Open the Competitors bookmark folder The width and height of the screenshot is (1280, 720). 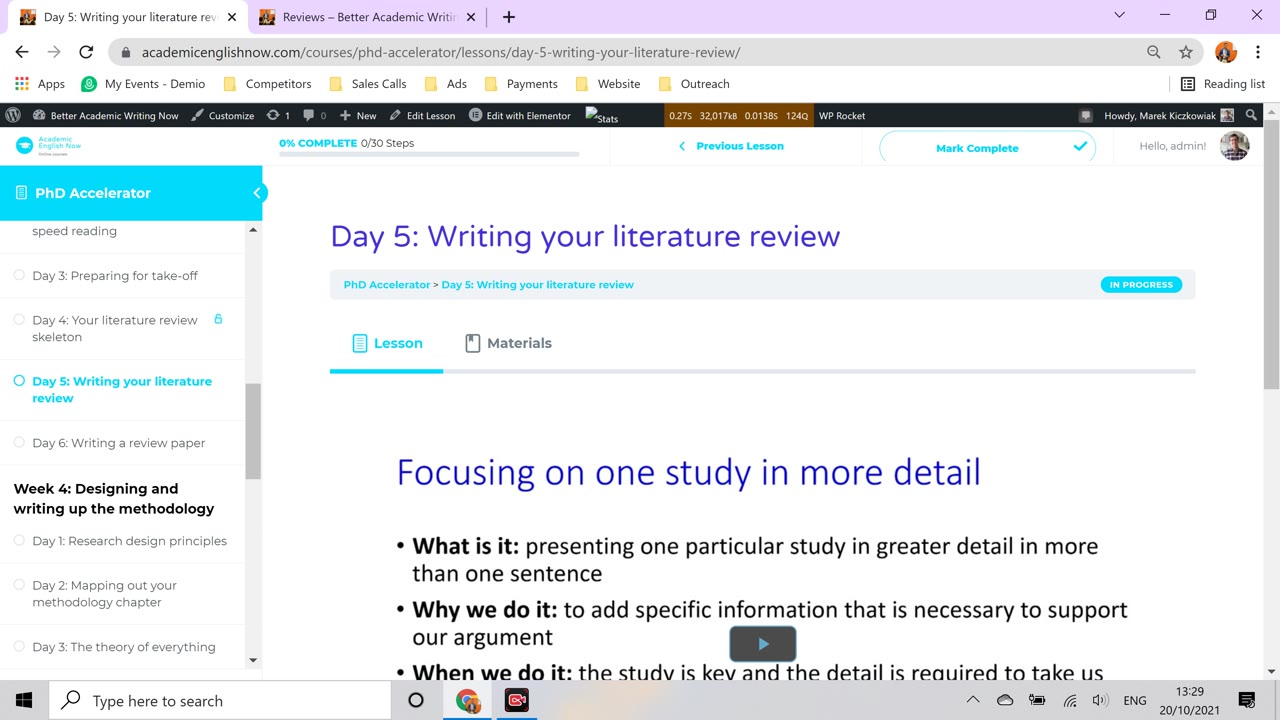(x=267, y=84)
